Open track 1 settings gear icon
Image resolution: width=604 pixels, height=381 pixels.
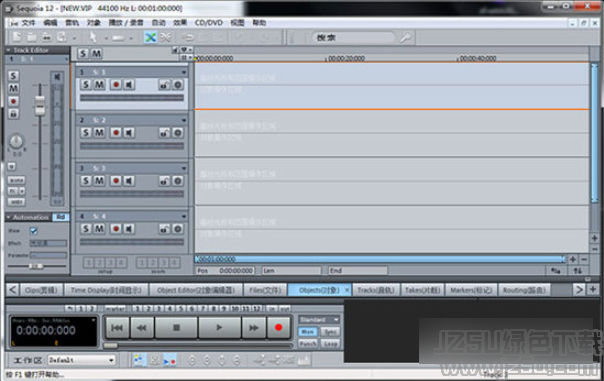[178, 85]
